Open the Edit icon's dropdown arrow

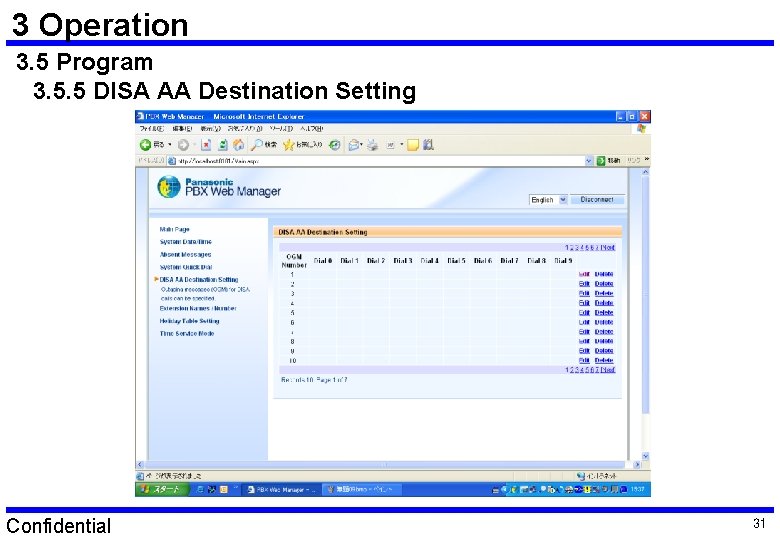pyautogui.click(x=401, y=145)
